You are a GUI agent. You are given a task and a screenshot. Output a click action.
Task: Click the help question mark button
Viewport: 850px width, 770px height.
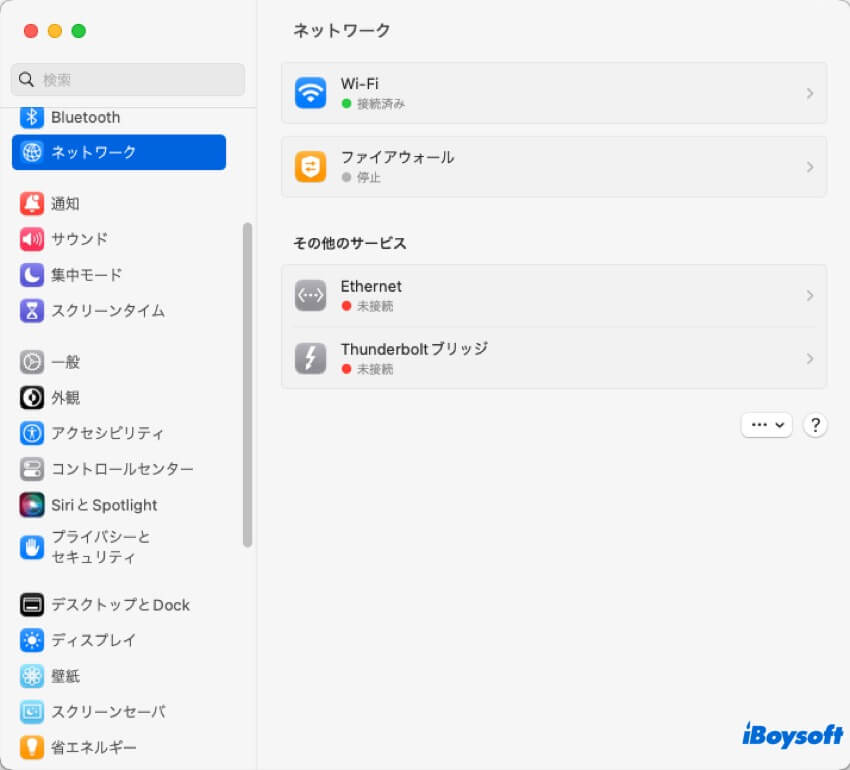point(815,425)
